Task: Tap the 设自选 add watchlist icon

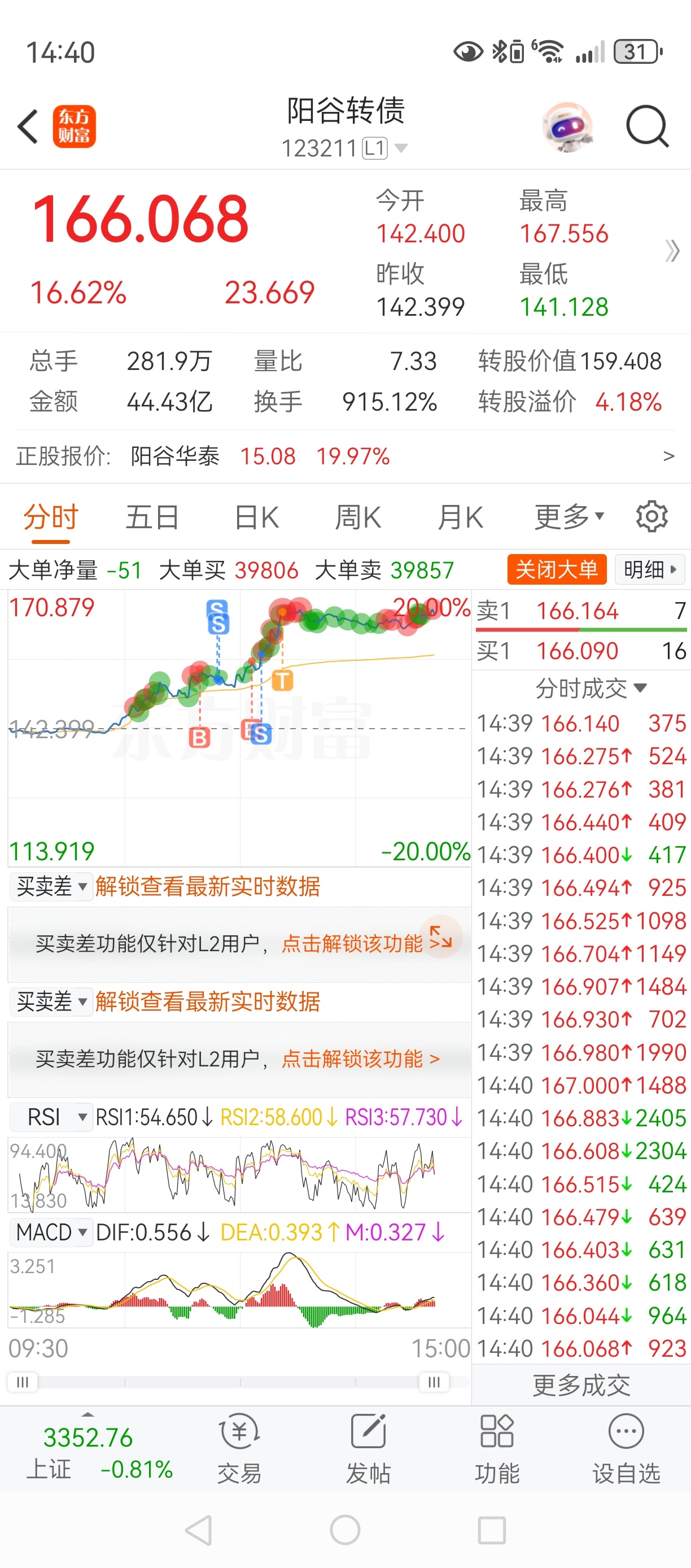Action: [x=626, y=1449]
